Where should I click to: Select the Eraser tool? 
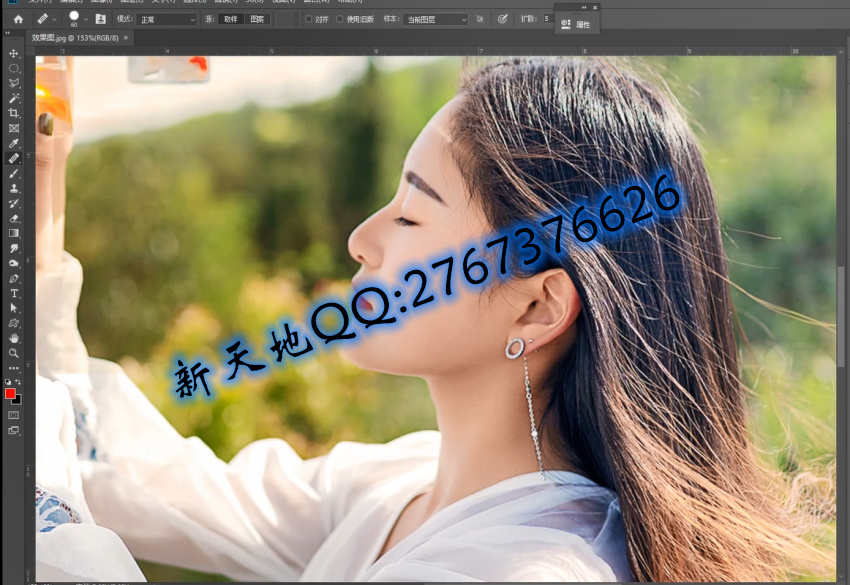[14, 218]
